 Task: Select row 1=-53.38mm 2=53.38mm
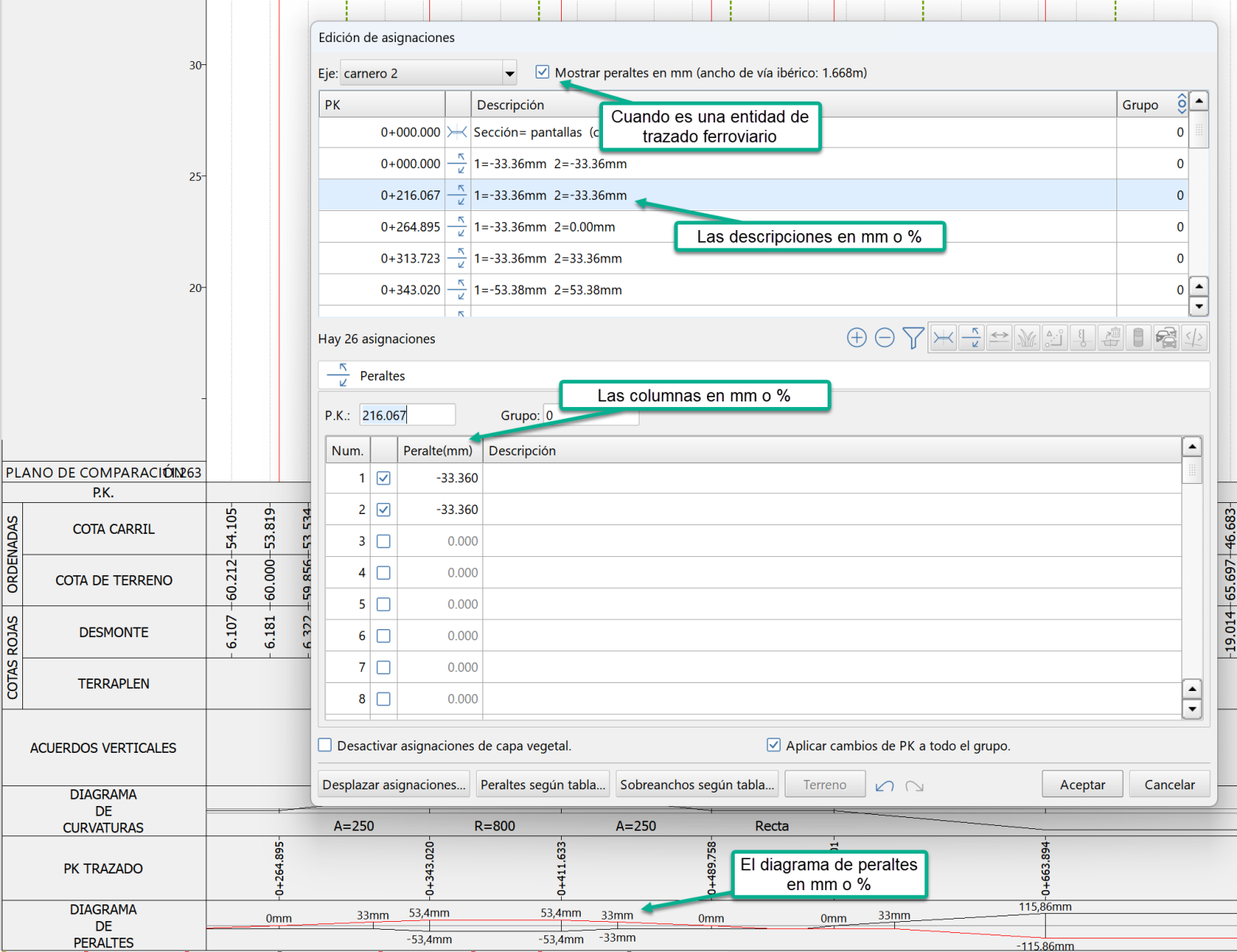753,290
